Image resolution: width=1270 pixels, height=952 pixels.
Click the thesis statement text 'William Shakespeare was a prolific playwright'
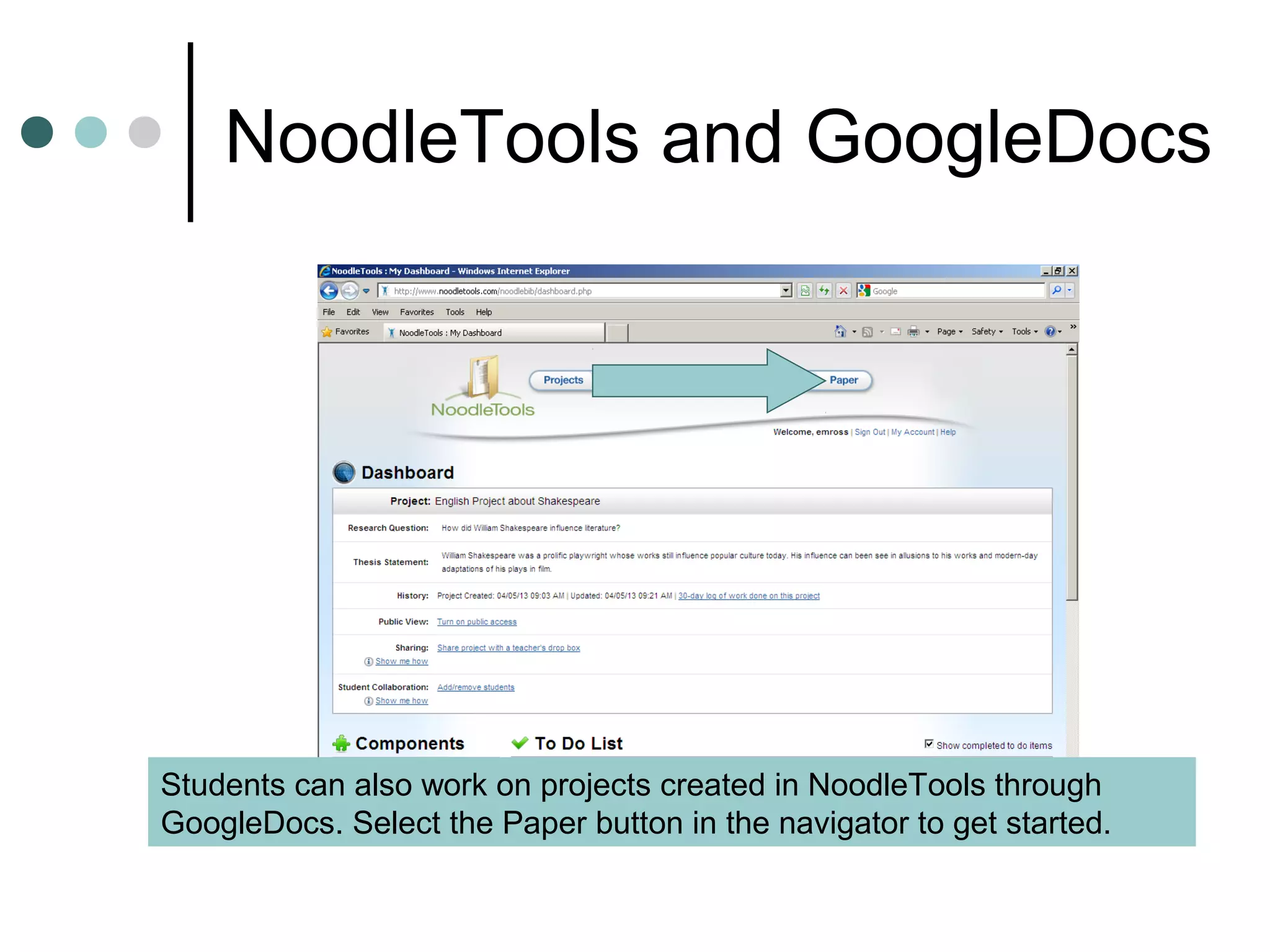(x=524, y=555)
